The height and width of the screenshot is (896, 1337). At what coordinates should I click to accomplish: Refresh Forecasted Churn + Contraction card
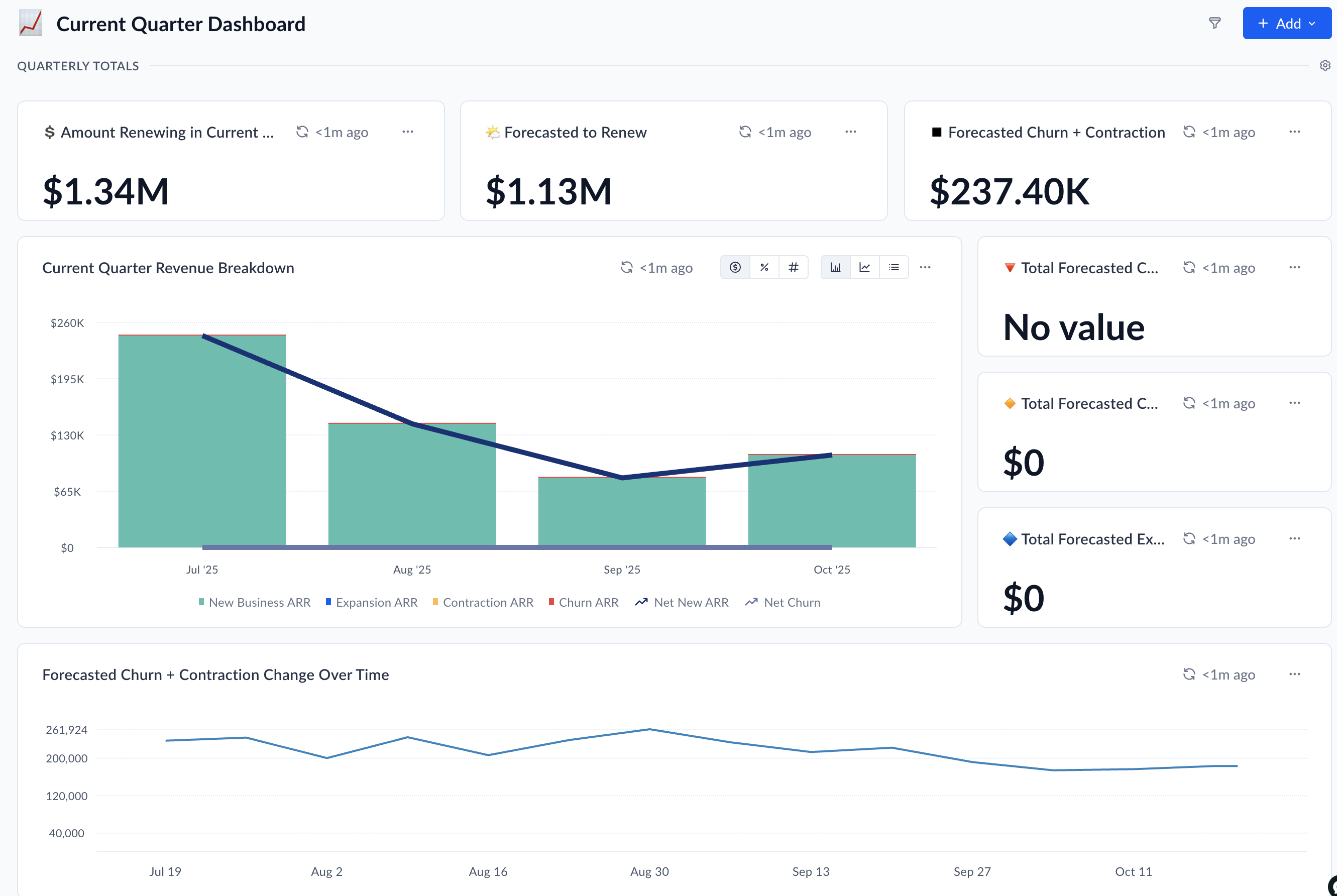(x=1189, y=132)
